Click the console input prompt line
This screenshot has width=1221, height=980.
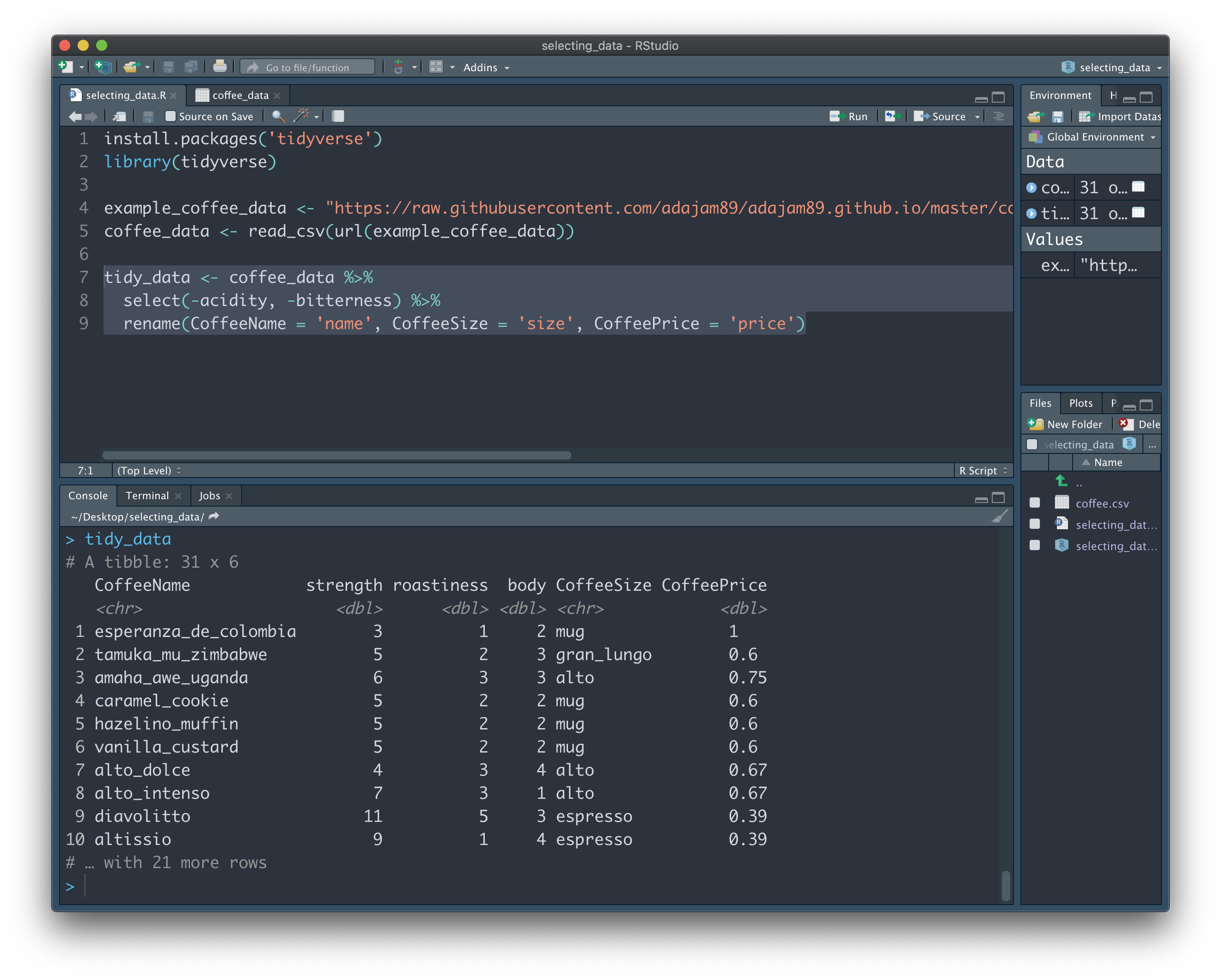532,887
